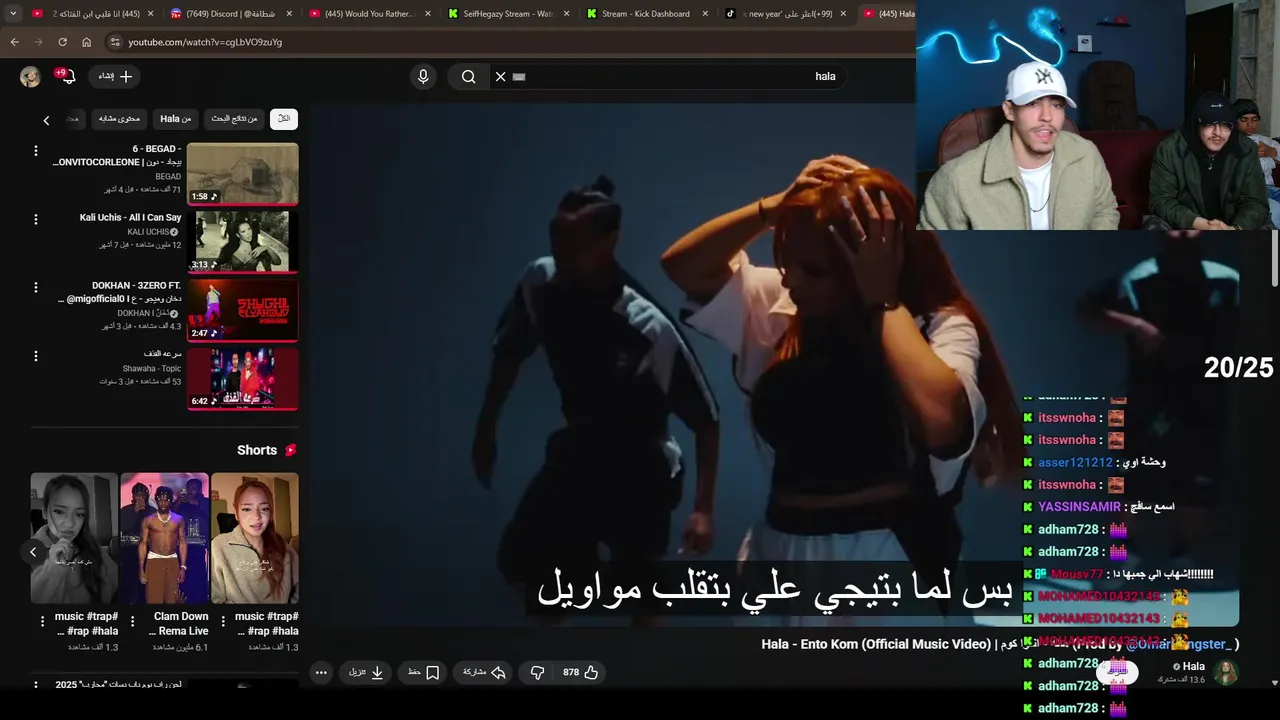Switch to SeifHegazy Stream tab
1280x720 pixels.
click(508, 14)
